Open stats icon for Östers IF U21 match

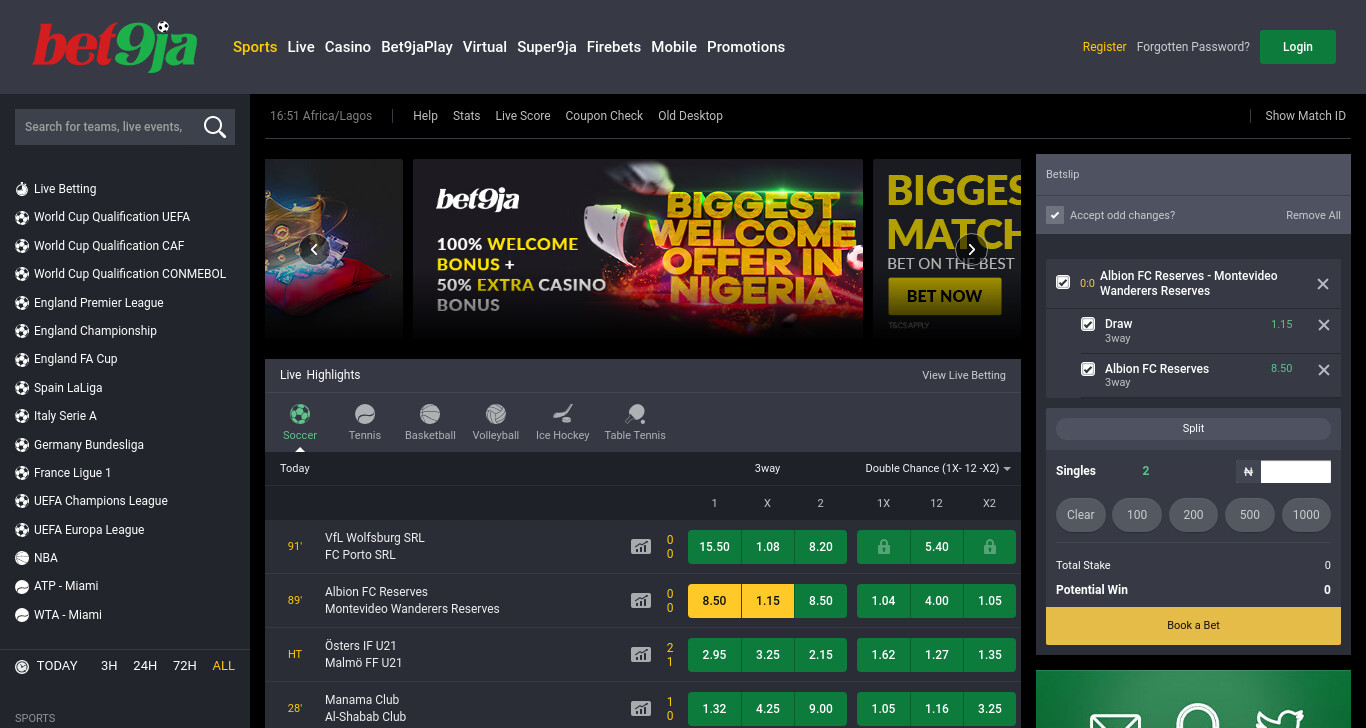click(641, 655)
